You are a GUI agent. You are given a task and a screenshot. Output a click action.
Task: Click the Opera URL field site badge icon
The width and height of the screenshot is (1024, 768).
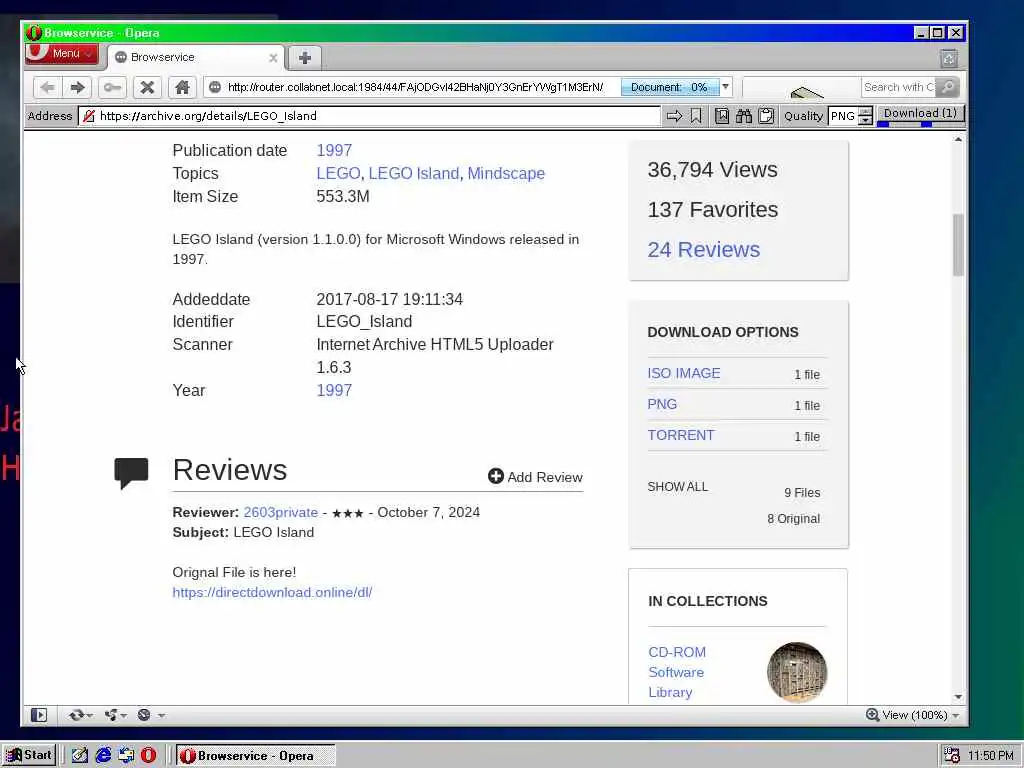pos(215,88)
